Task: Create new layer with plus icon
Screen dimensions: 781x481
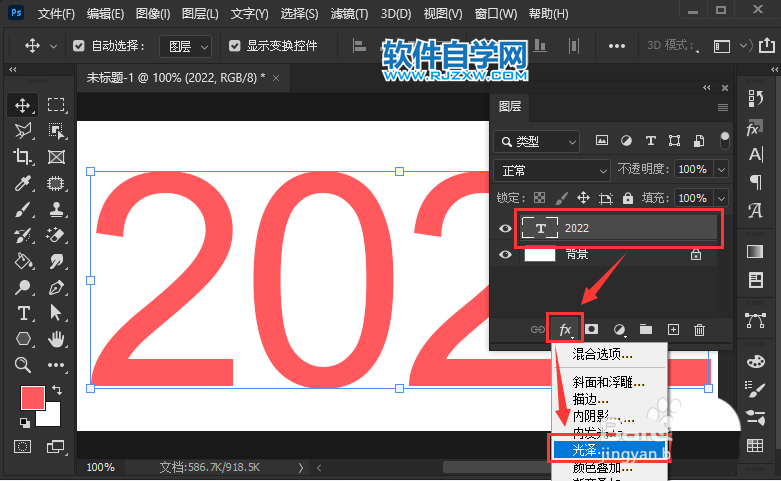Action: coord(673,329)
